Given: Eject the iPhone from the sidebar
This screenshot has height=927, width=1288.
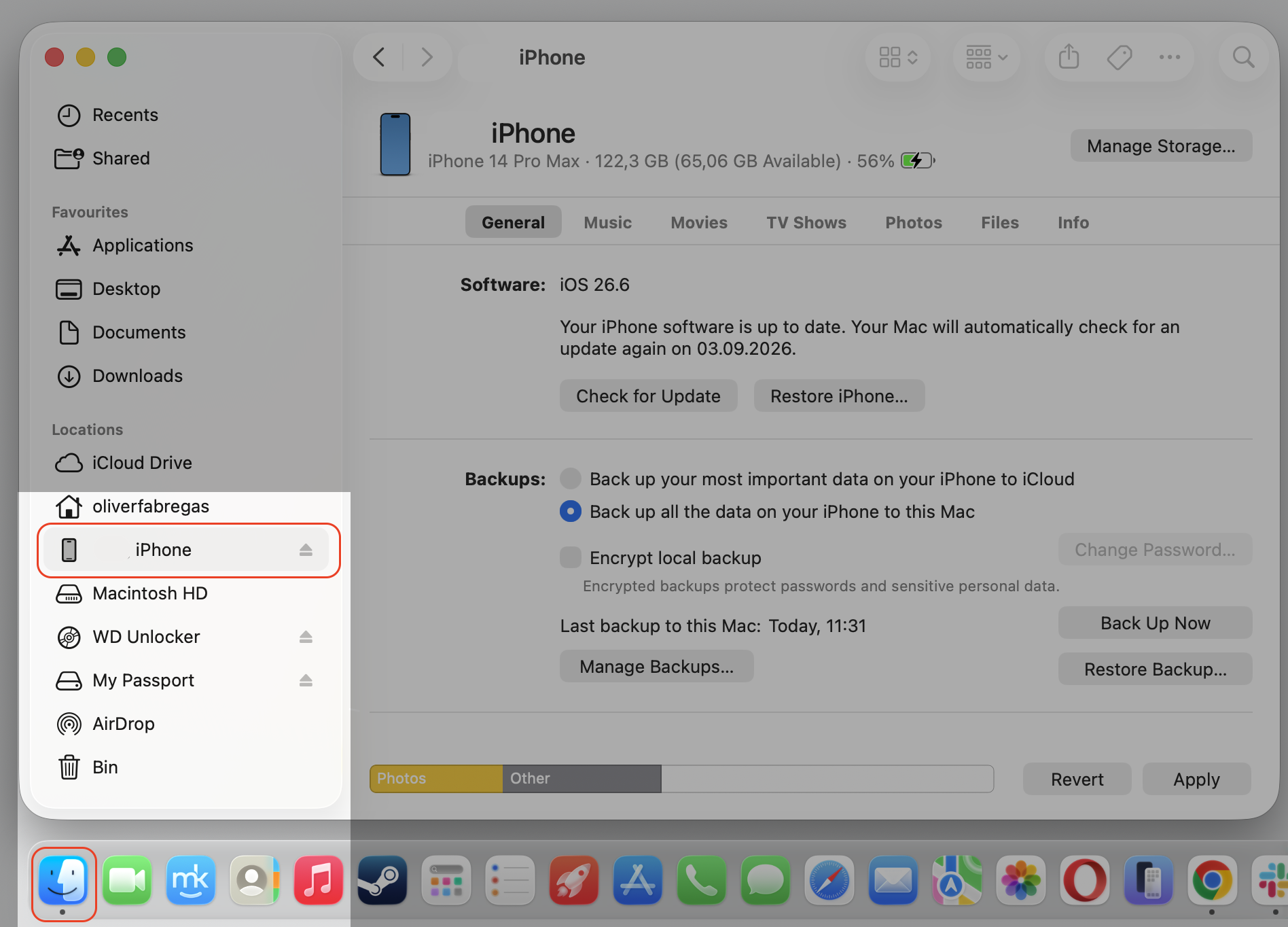Looking at the screenshot, I should click(x=306, y=550).
